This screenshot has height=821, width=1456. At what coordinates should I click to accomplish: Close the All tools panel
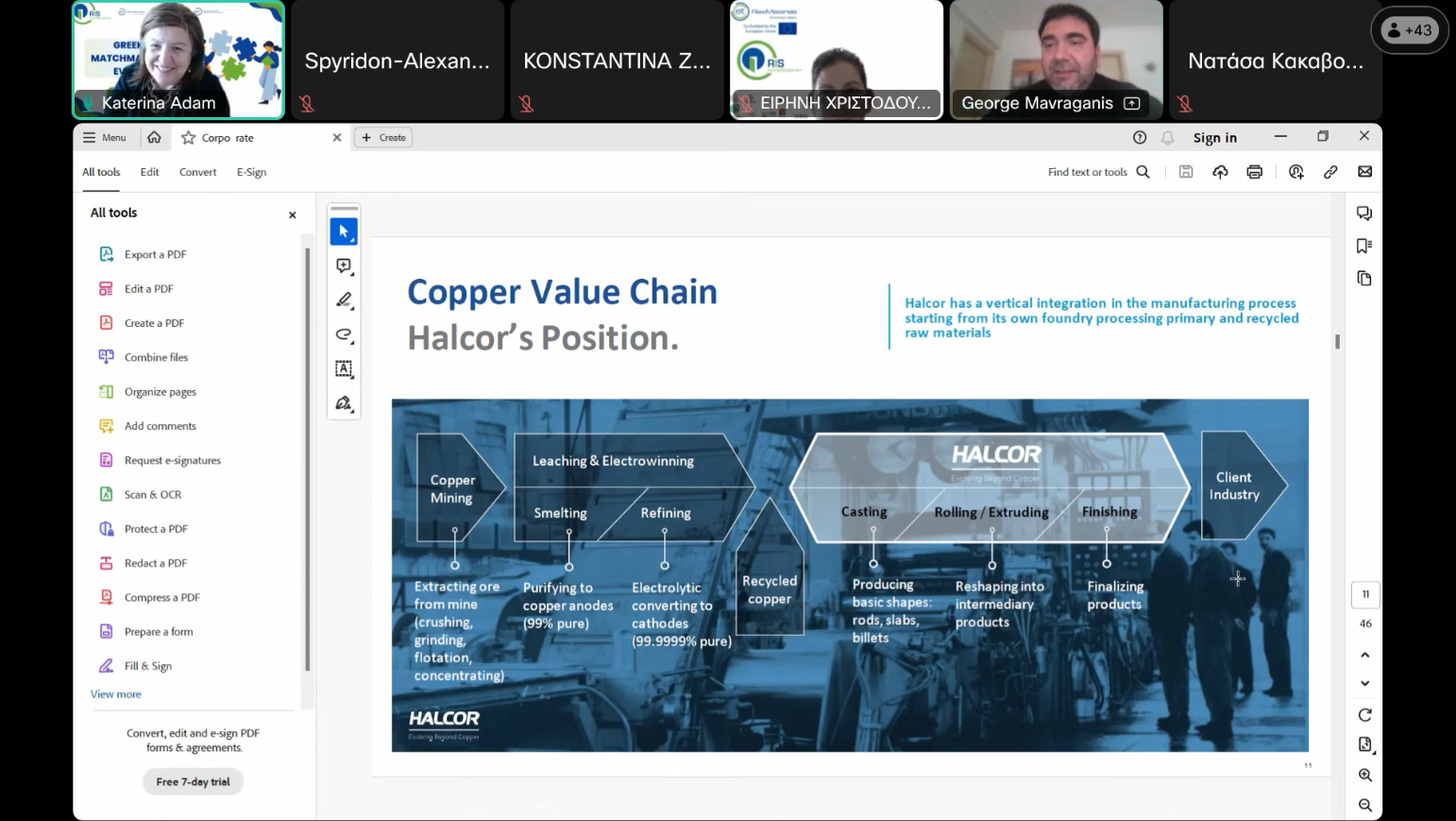293,214
